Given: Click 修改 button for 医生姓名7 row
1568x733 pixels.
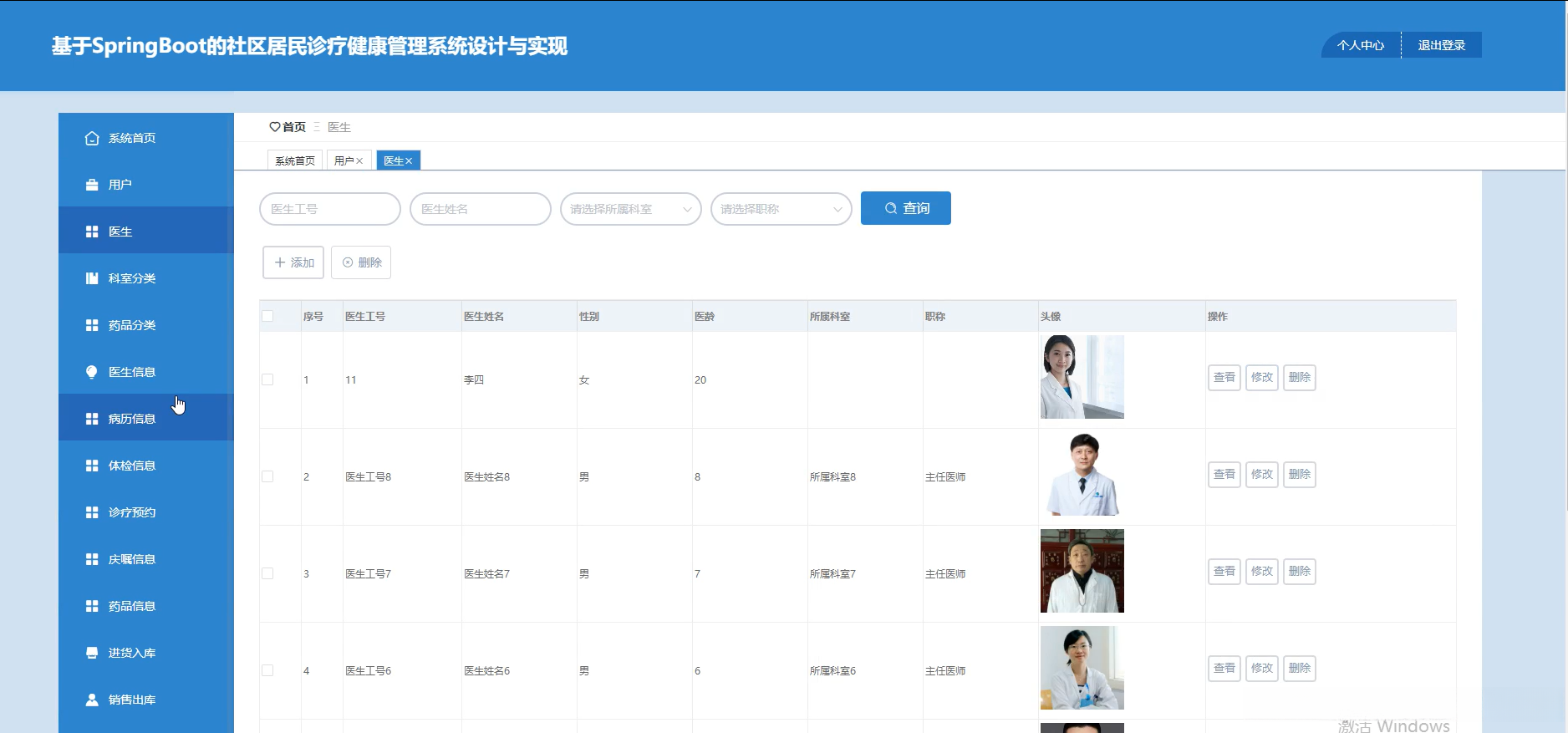Looking at the screenshot, I should click(1262, 572).
